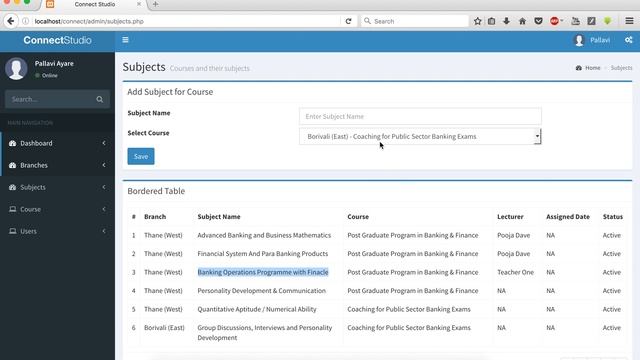Screen dimensions: 640x360
Task: Click 'Financial System And Para Banking Products' cell
Action: coord(262,253)
